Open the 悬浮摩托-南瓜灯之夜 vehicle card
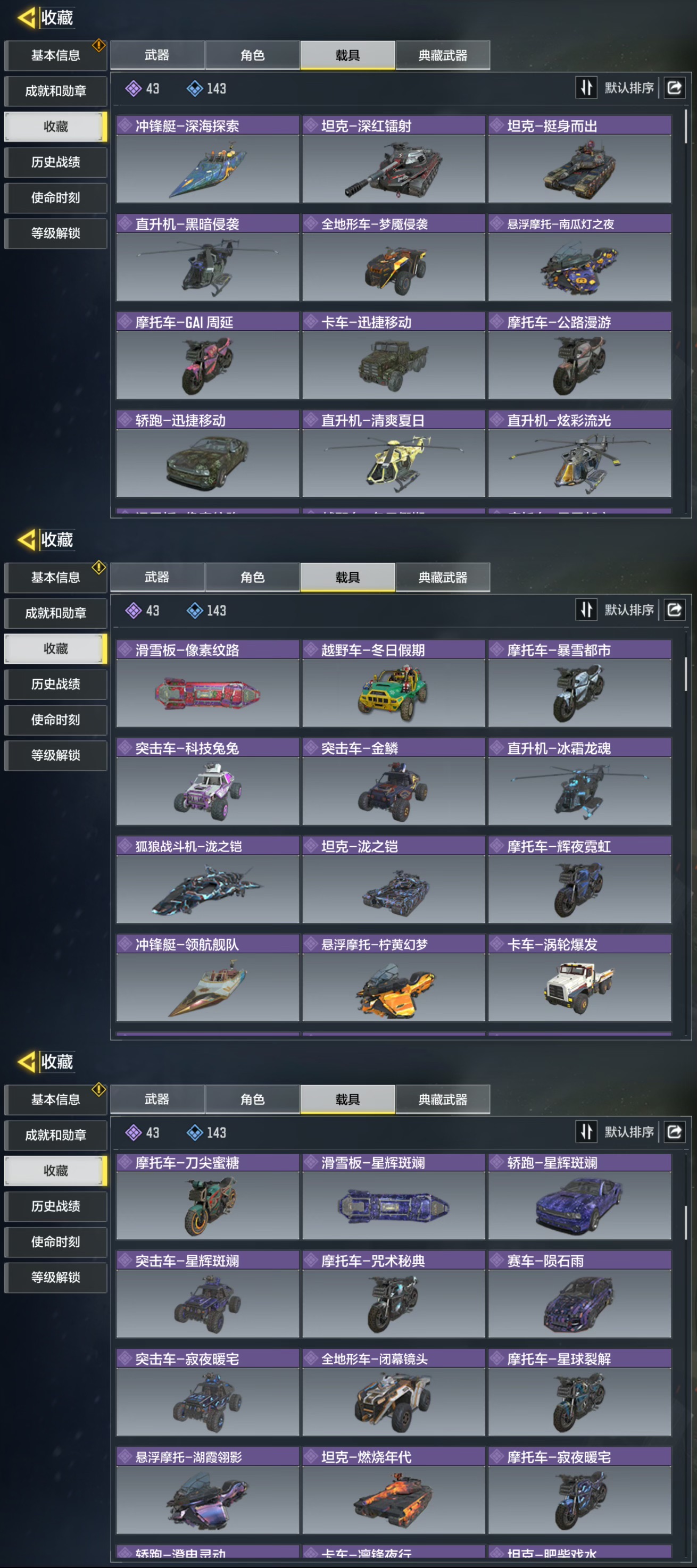The image size is (697, 1568). pos(579,257)
